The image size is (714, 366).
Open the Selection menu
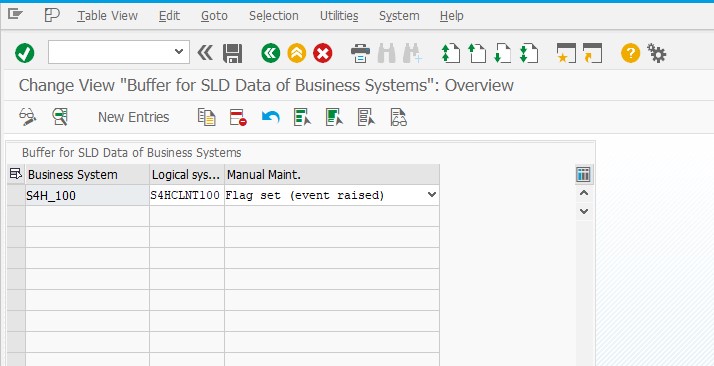[274, 16]
